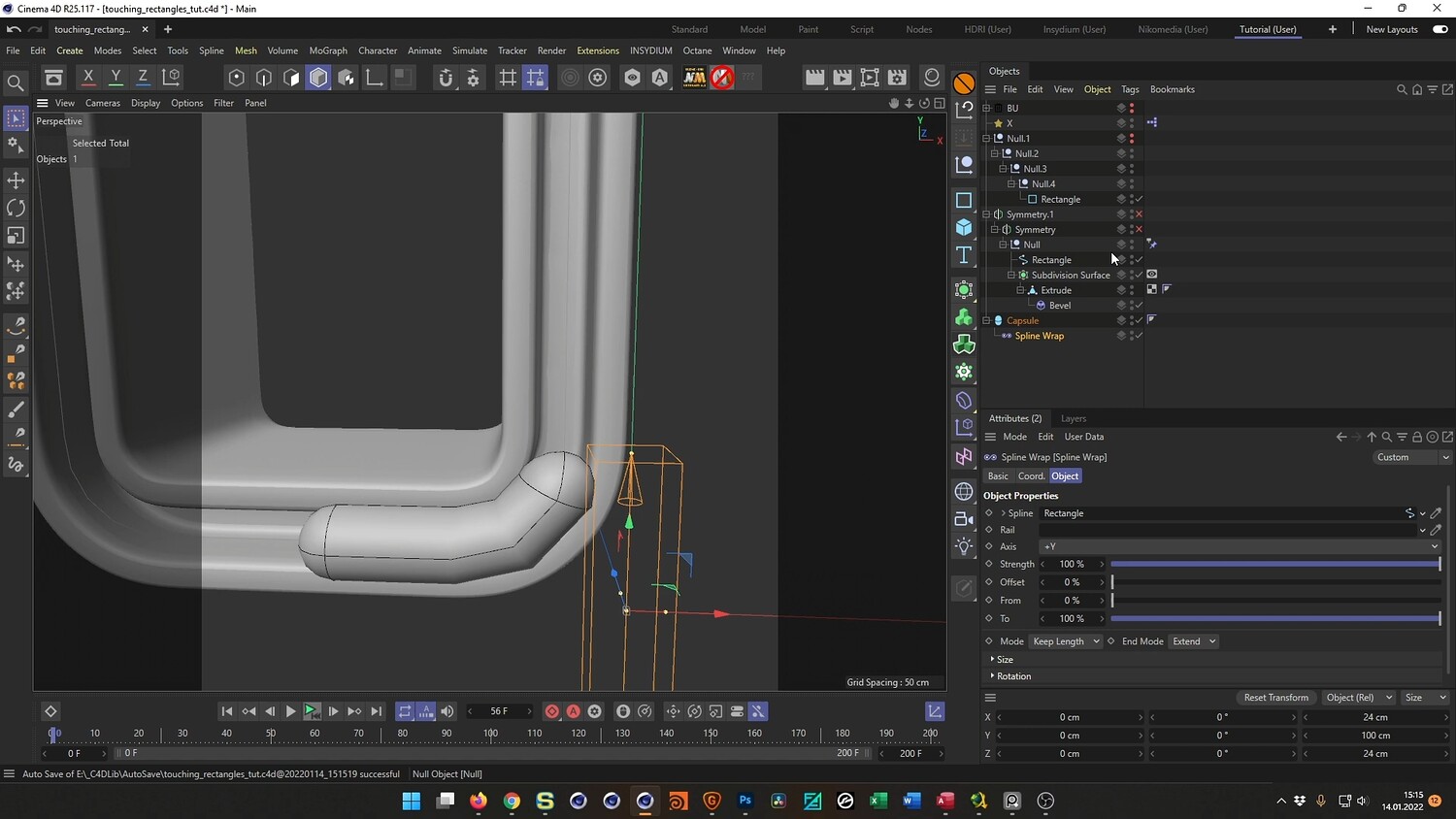Click the Strength slider bar
This screenshot has height=819, width=1456.
[1274, 565]
